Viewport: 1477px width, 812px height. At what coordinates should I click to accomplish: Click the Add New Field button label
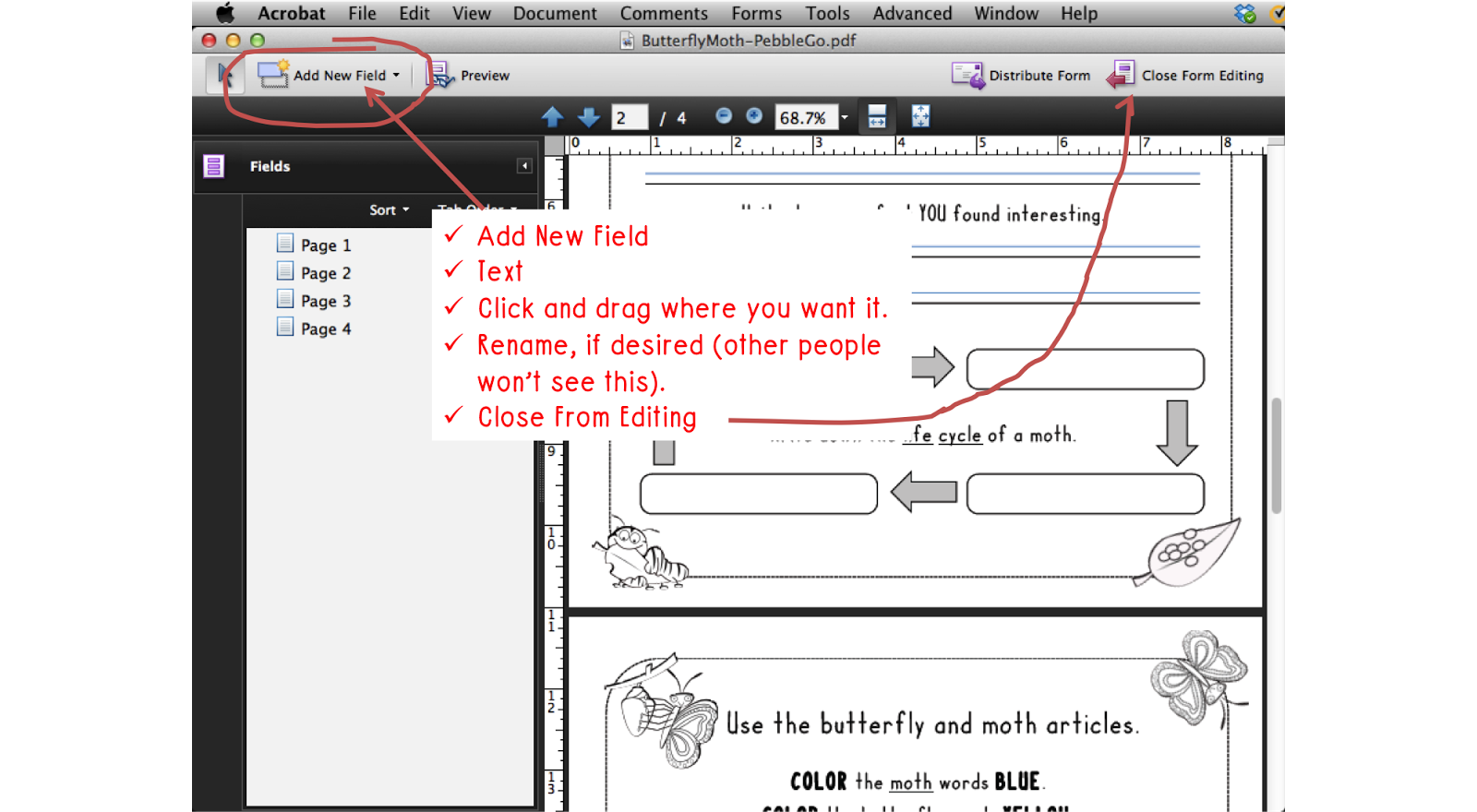(x=340, y=76)
